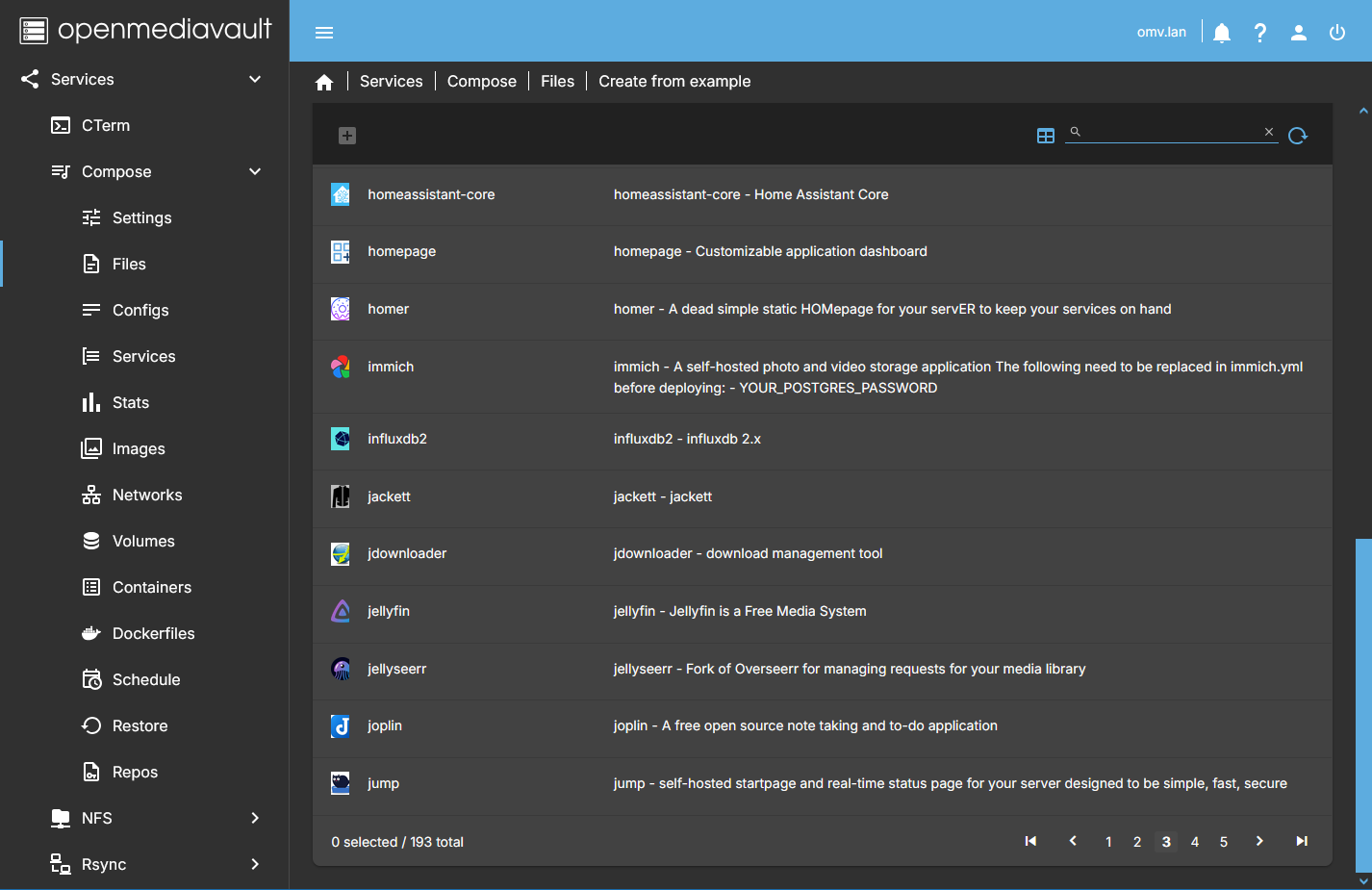Open the table columns layout icon
1372x890 pixels.
pos(1046,136)
